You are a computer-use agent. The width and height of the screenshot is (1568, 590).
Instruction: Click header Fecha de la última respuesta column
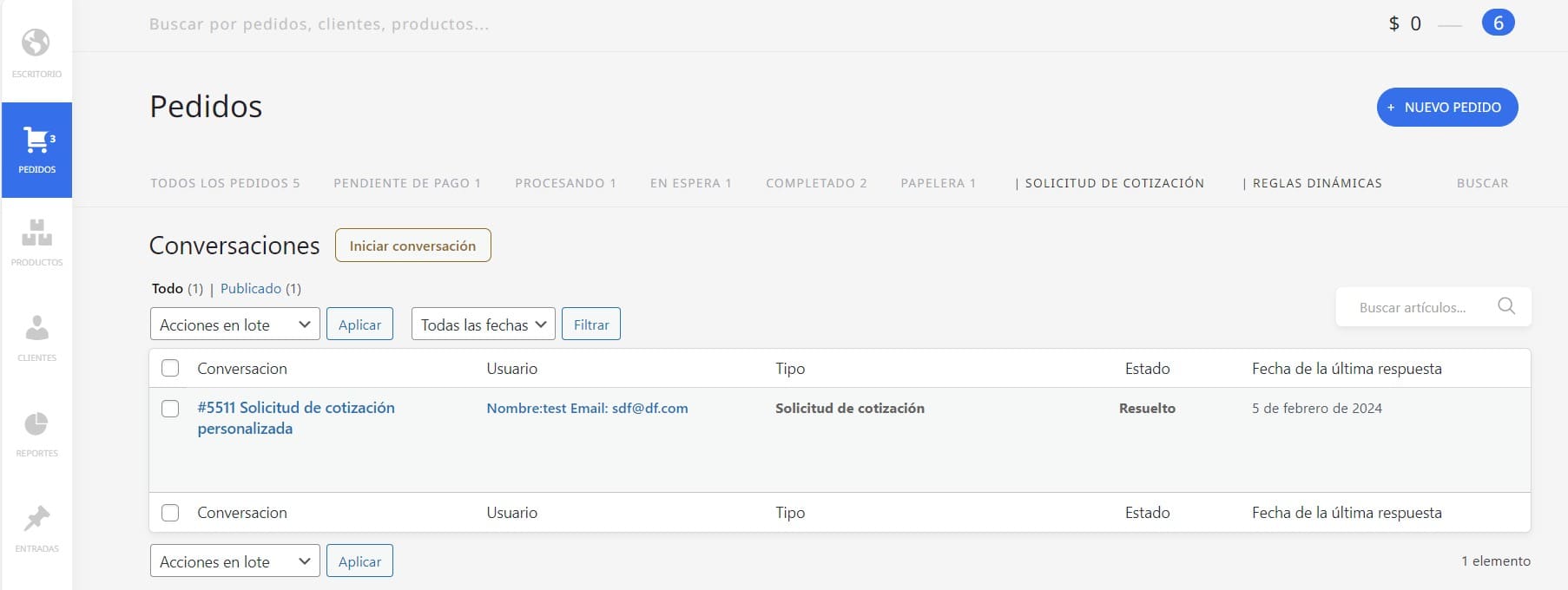1347,368
